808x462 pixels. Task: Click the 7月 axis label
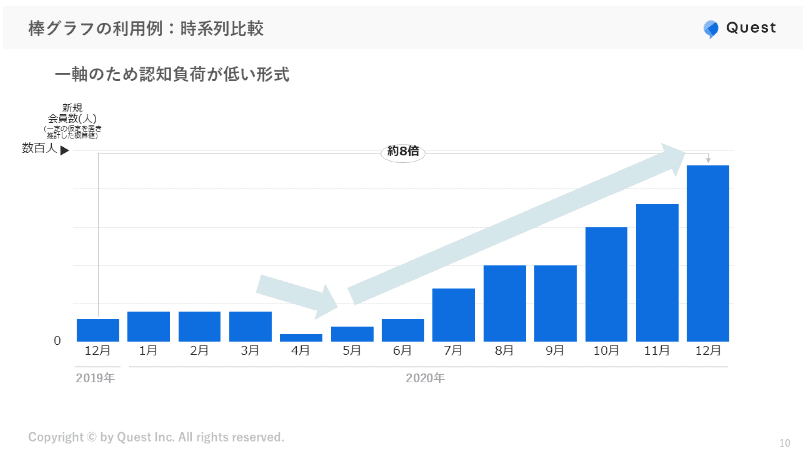pyautogui.click(x=453, y=351)
